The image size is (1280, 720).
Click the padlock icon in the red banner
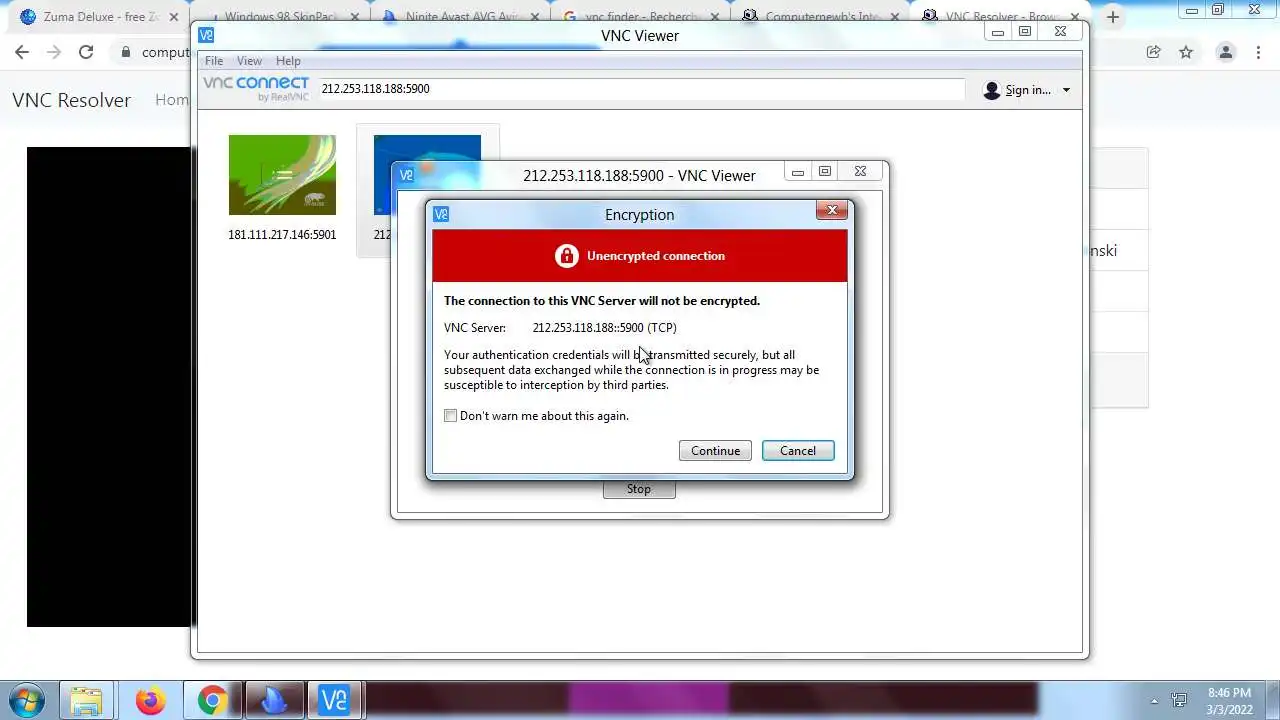pyautogui.click(x=567, y=256)
